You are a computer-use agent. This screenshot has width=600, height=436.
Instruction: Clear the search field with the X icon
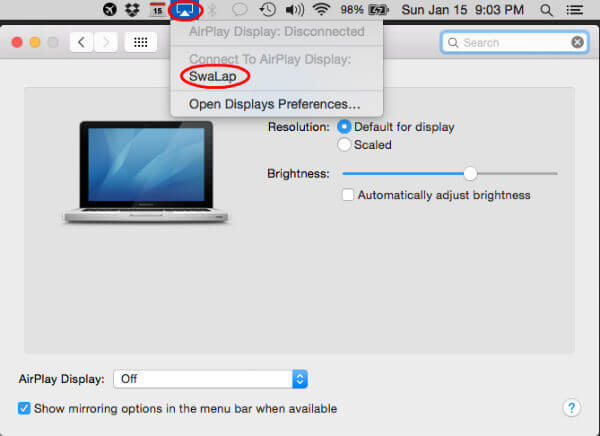click(x=577, y=42)
